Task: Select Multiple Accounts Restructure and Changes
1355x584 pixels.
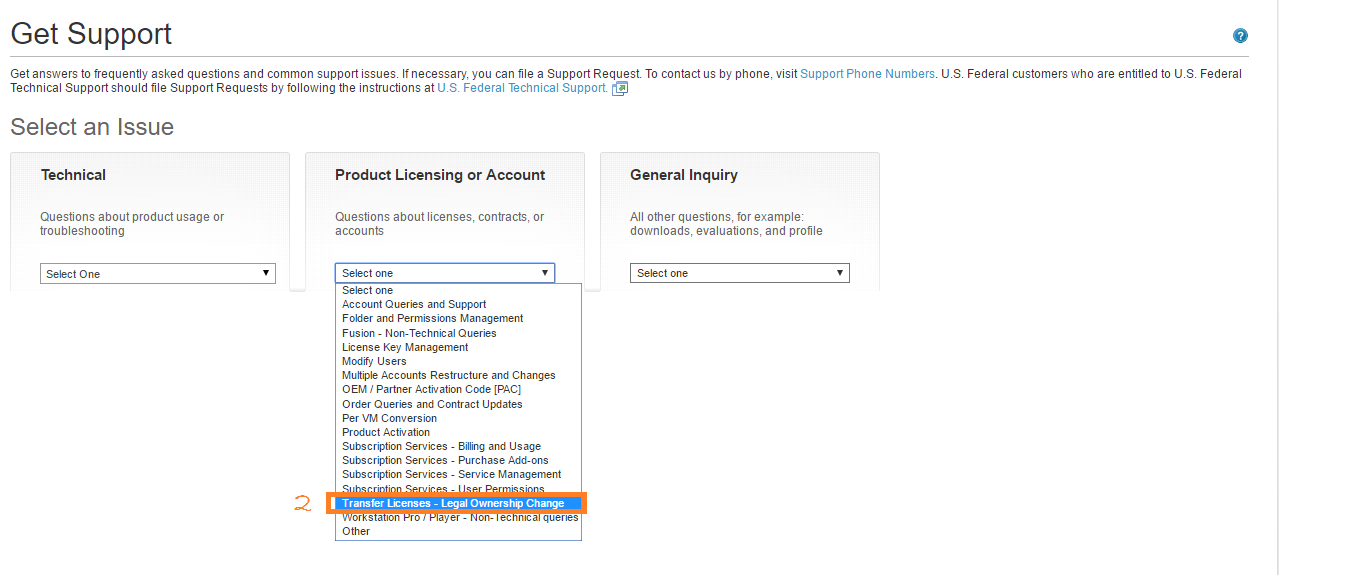Action: 448,375
